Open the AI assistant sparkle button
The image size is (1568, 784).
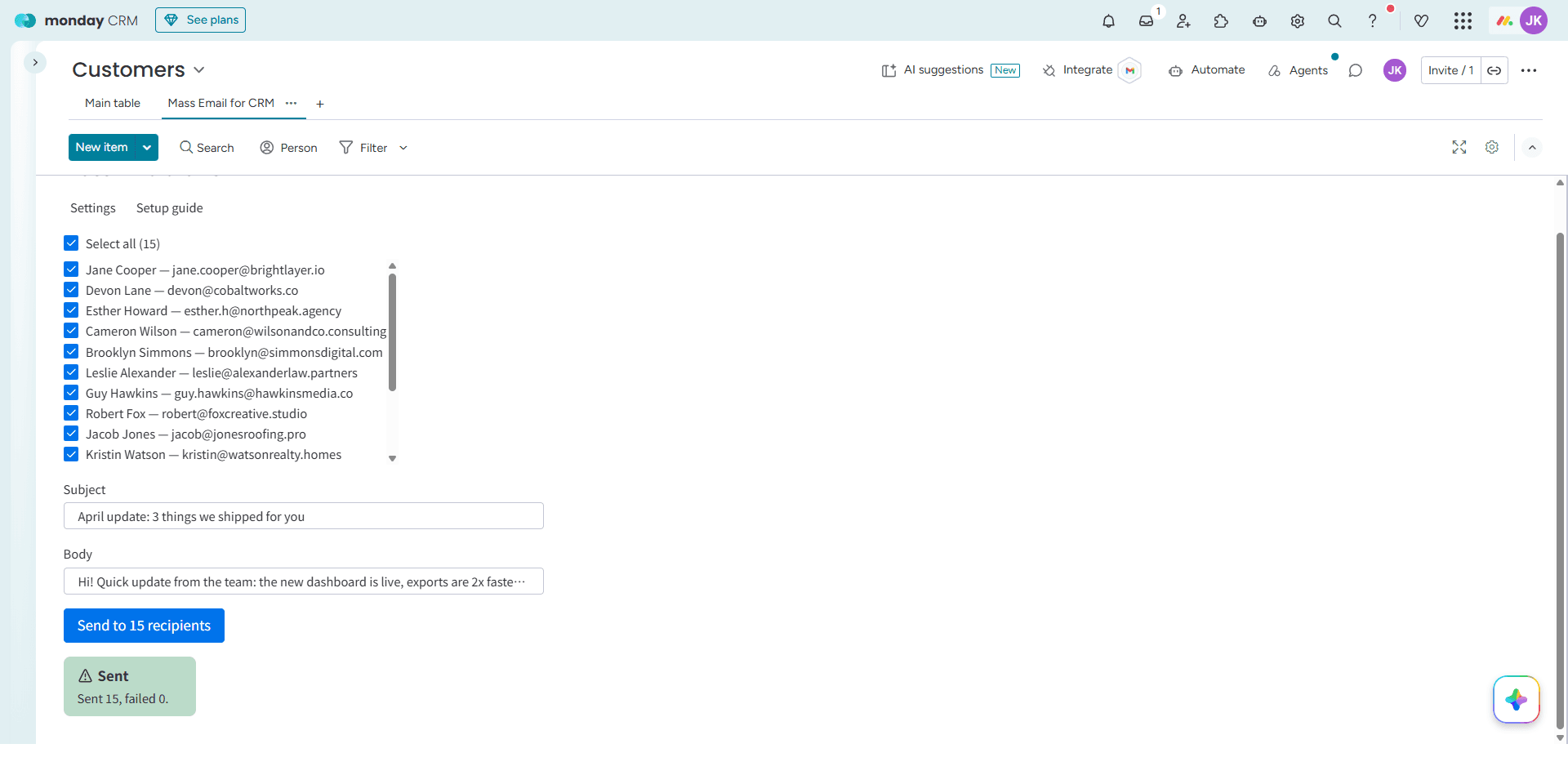(x=1517, y=699)
